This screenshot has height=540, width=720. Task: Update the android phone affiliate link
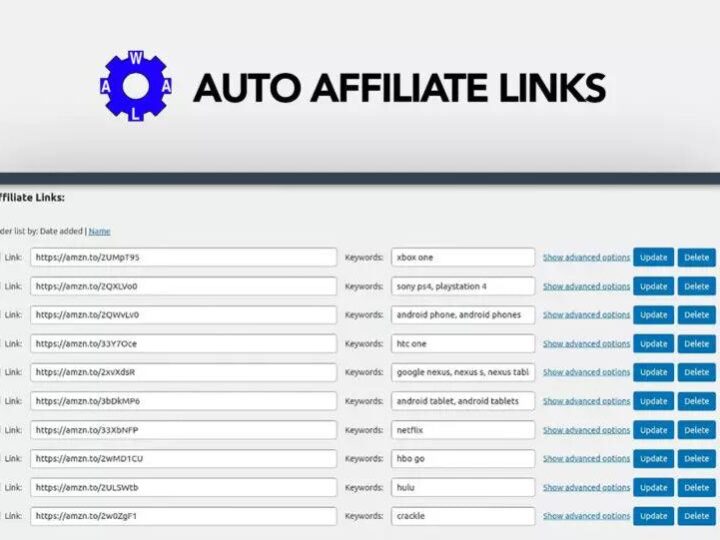coord(653,315)
